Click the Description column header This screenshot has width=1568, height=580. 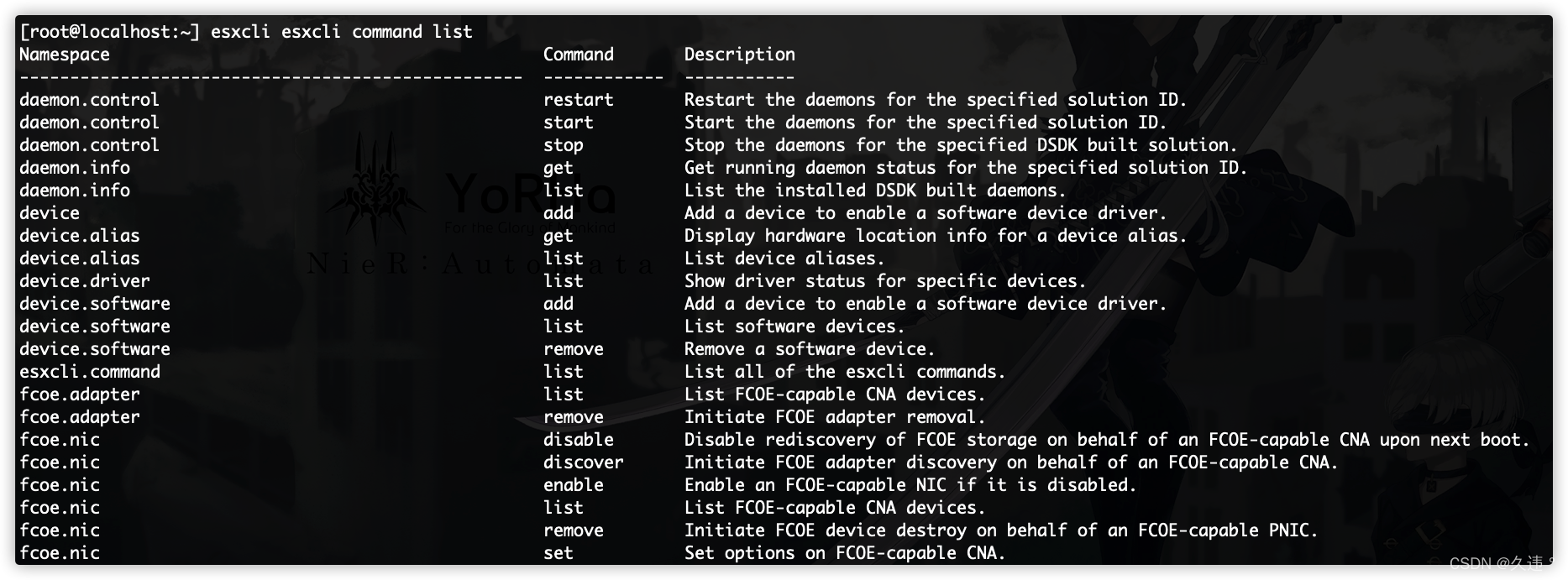[x=740, y=55]
